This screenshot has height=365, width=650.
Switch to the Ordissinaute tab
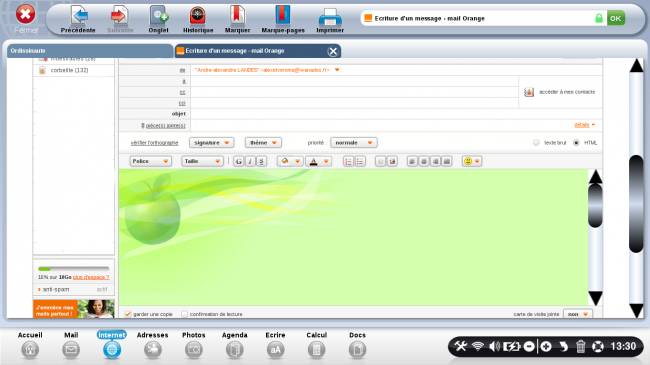pyautogui.click(x=90, y=51)
